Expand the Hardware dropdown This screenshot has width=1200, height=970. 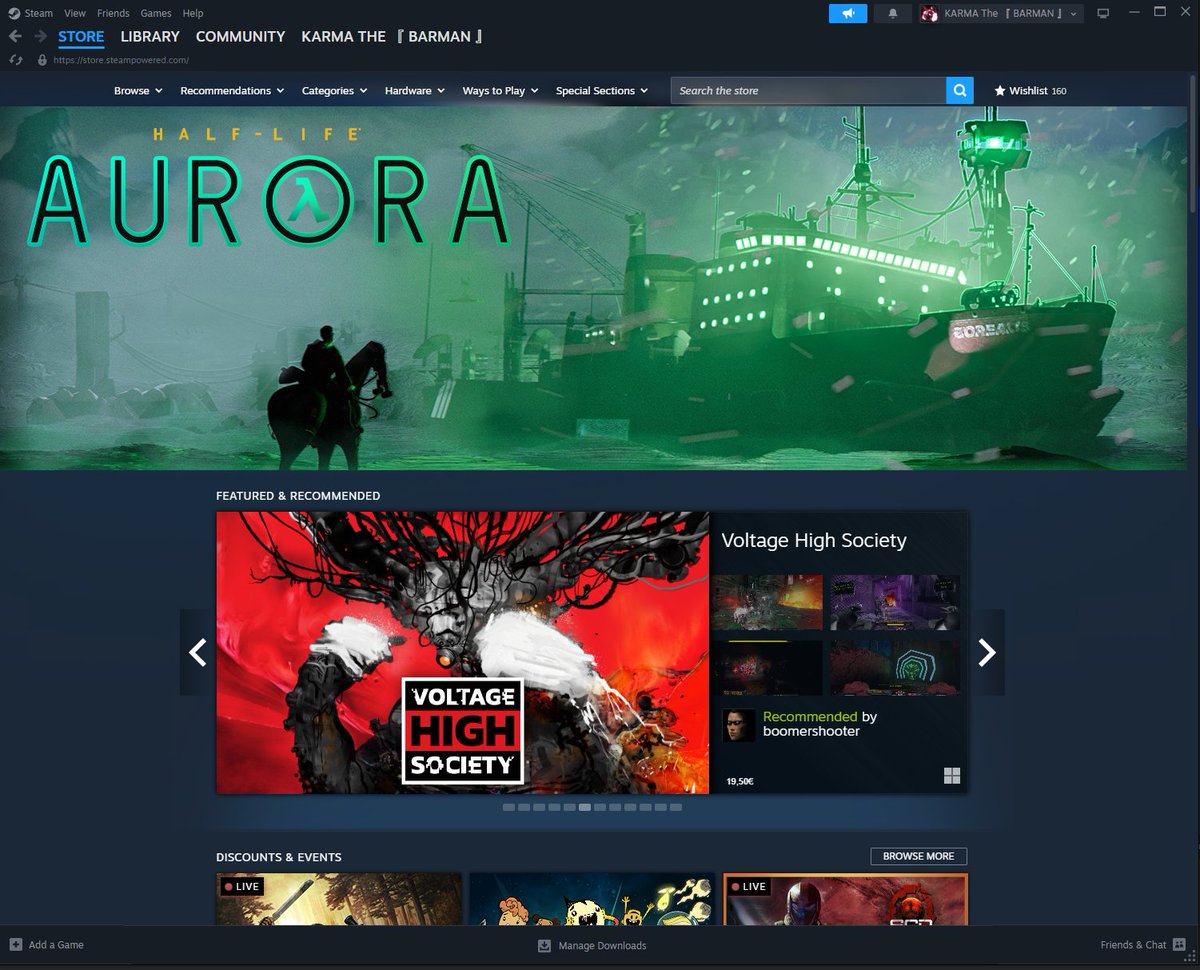(x=415, y=90)
